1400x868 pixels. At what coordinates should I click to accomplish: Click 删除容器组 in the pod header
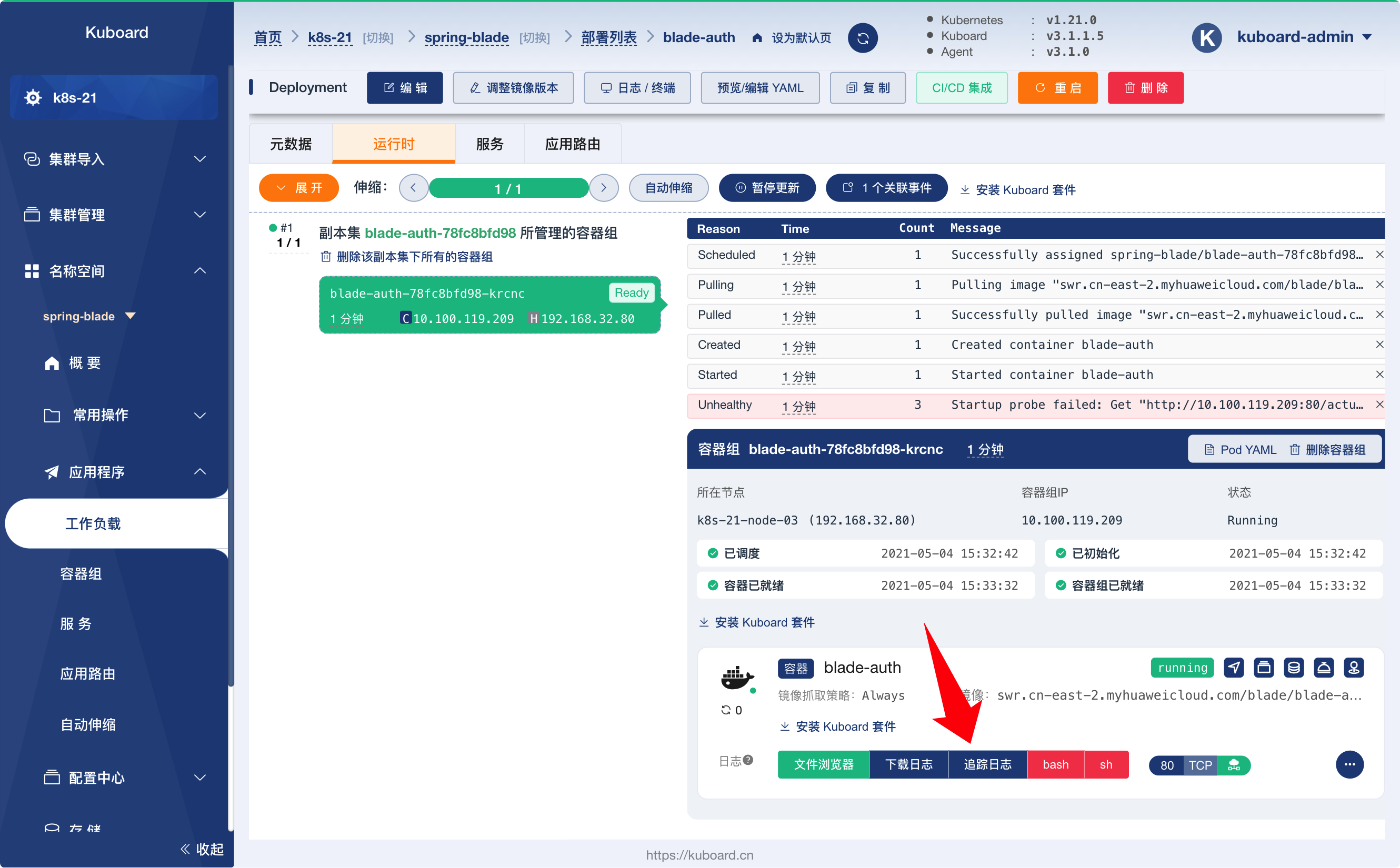click(1328, 449)
